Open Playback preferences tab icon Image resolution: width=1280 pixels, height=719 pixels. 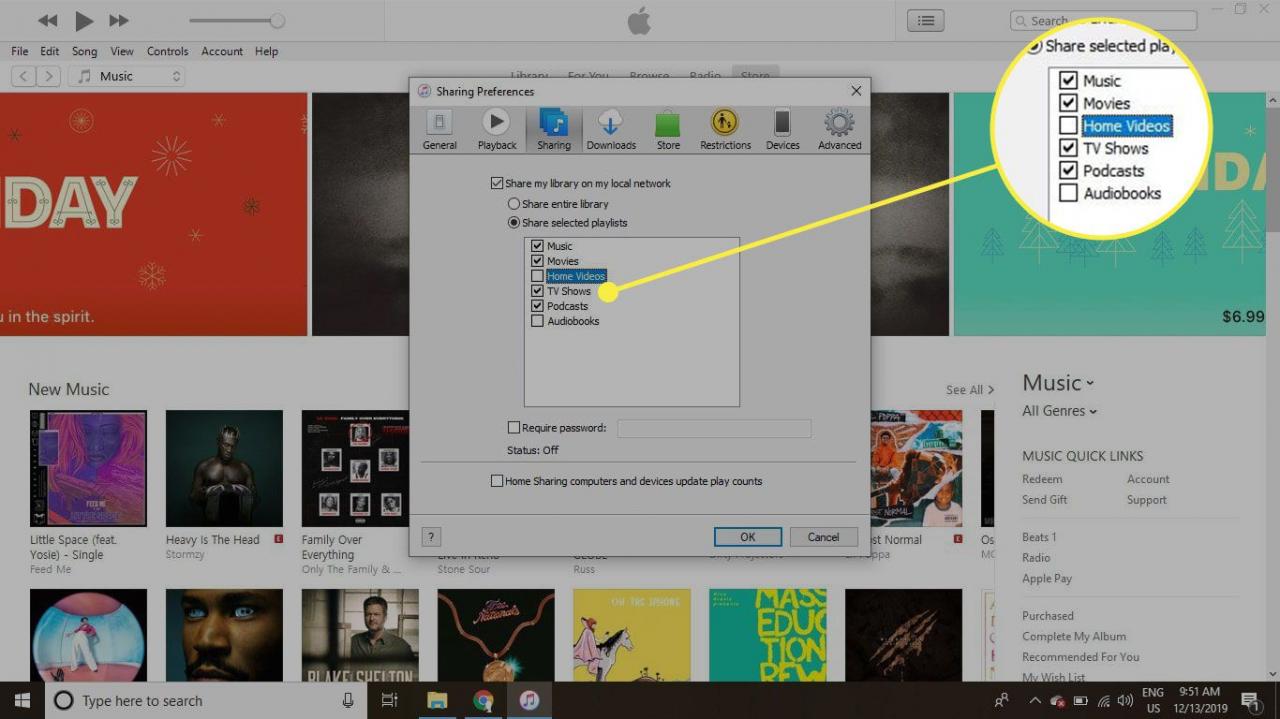pyautogui.click(x=496, y=123)
